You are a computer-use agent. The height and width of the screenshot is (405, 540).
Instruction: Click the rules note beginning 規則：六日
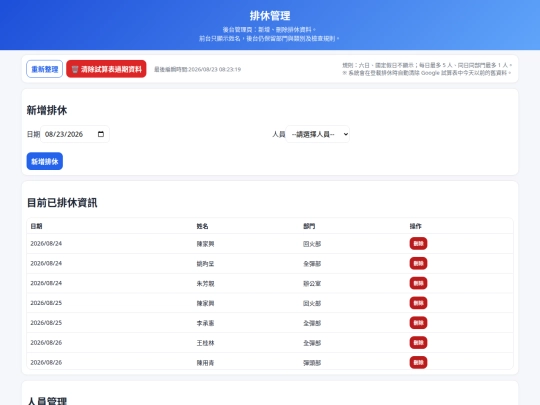tap(427, 65)
